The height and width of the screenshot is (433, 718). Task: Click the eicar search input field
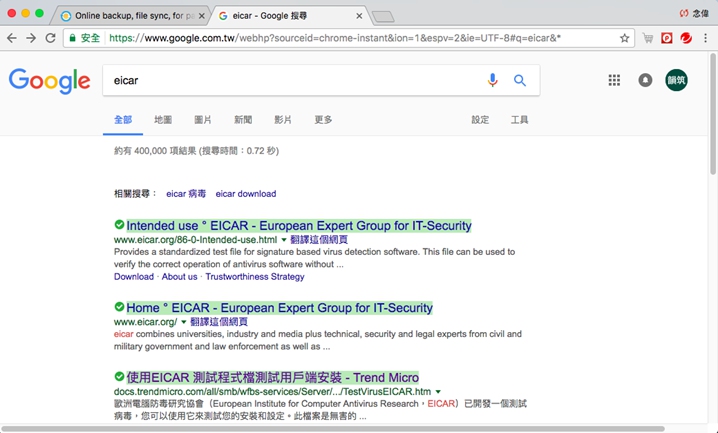click(x=293, y=81)
